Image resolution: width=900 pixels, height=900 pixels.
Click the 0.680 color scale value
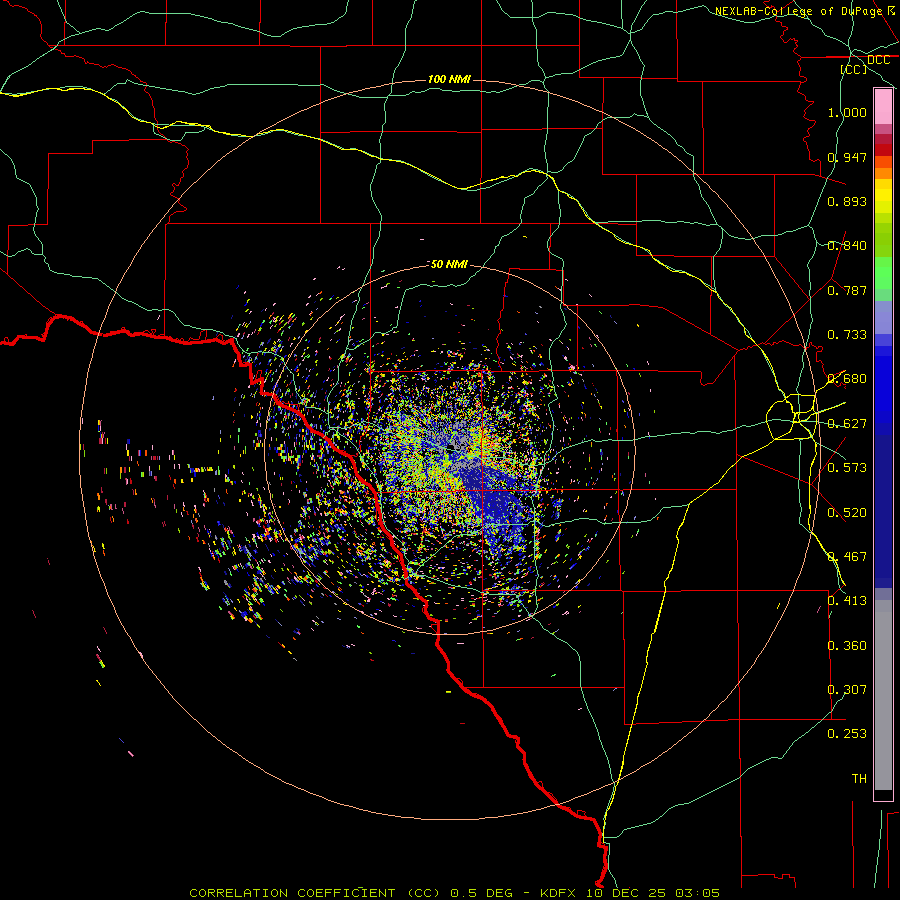847,379
